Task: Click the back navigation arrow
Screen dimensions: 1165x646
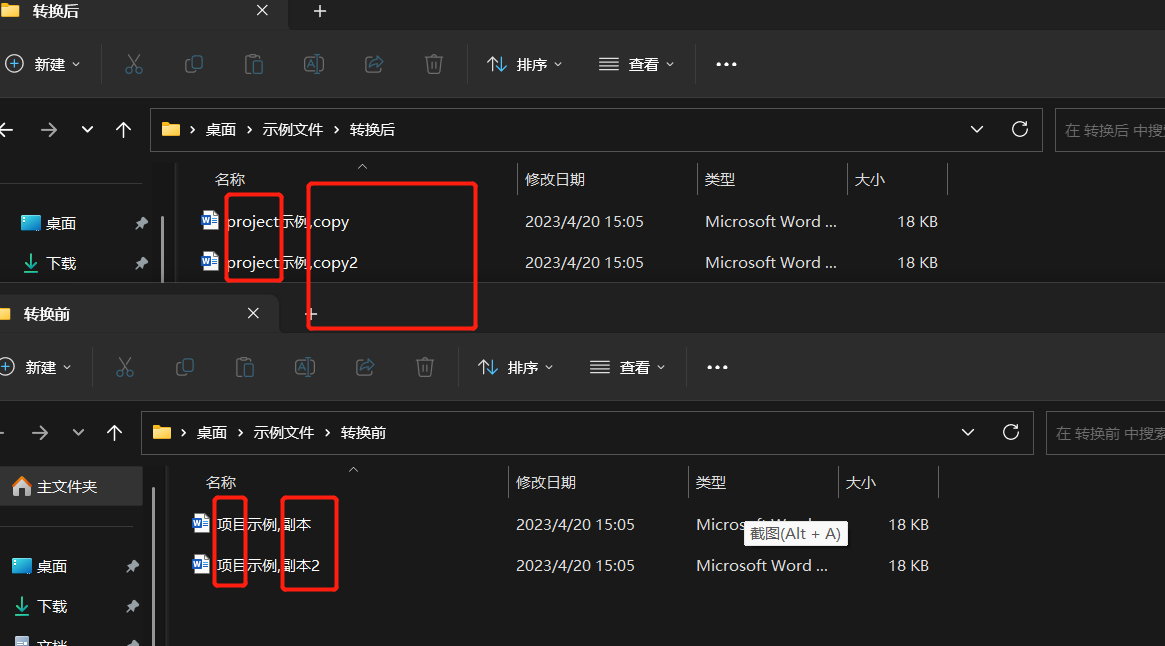Action: pyautogui.click(x=8, y=129)
